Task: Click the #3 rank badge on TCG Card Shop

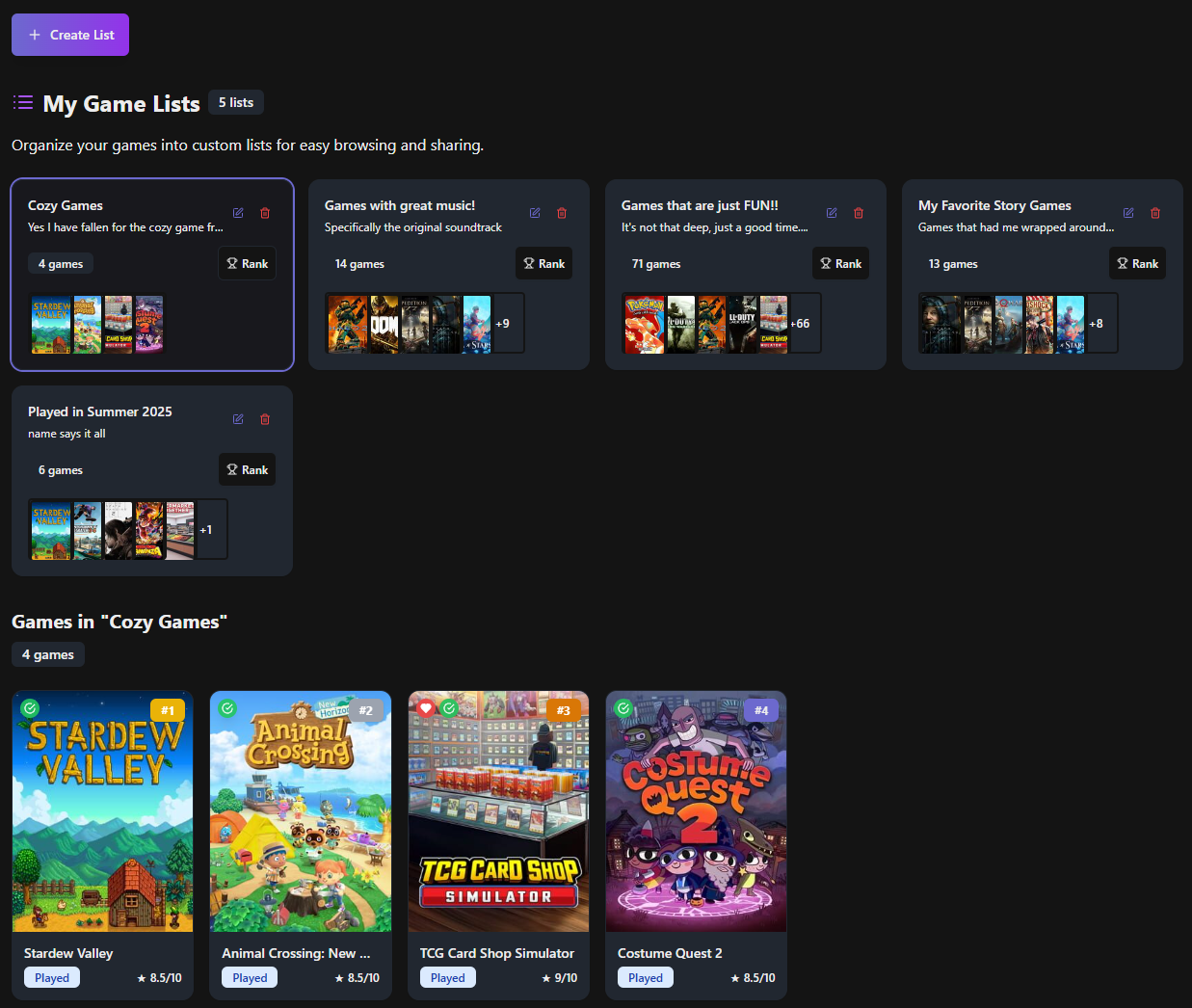Action: pos(564,710)
